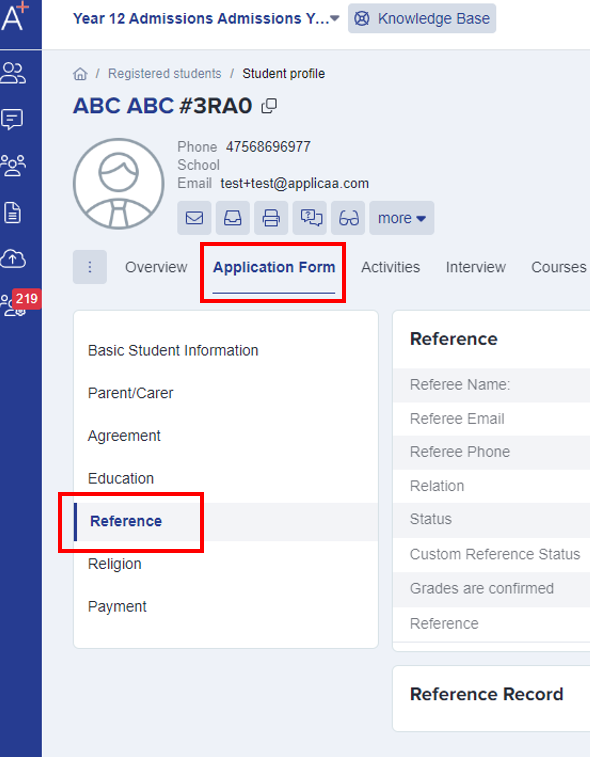Click the inbox tray action button
This screenshot has height=757, width=590.
click(233, 218)
